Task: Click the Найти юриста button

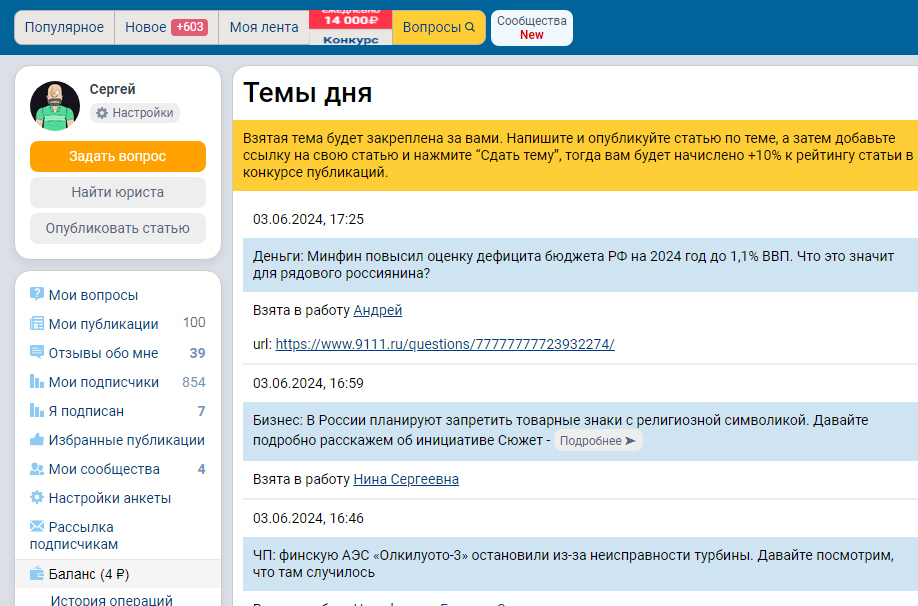Action: (117, 192)
